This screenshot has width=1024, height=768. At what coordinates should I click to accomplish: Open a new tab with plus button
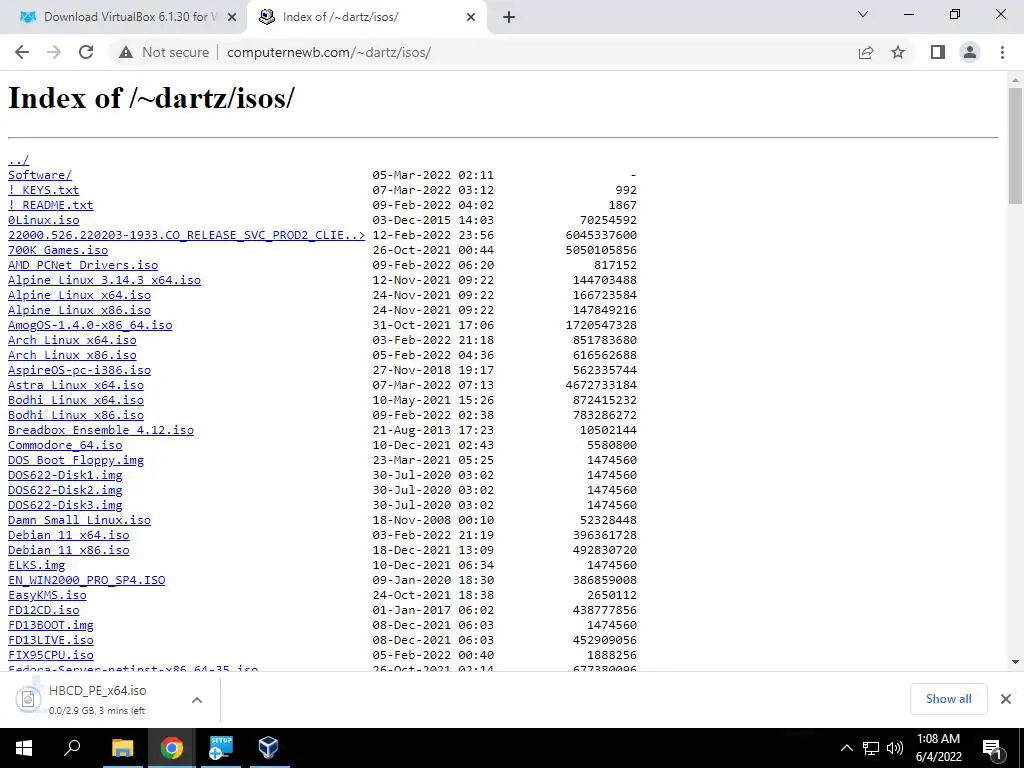point(509,18)
